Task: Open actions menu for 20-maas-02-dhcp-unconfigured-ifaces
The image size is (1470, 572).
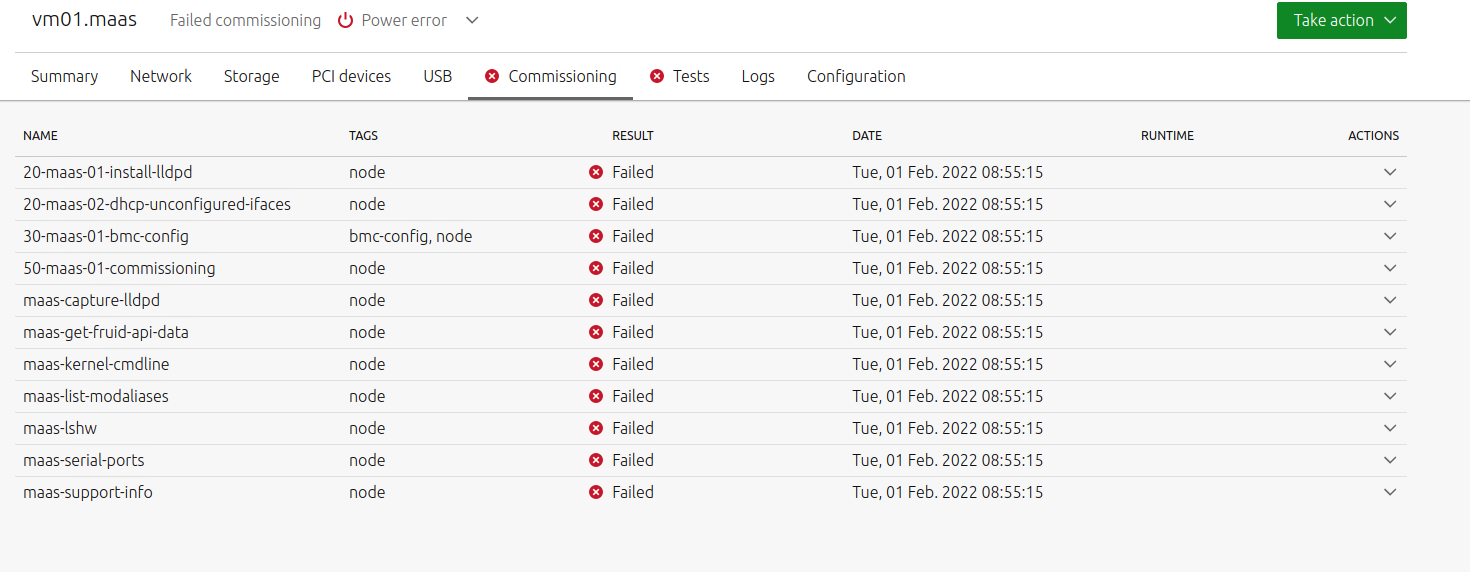Action: (x=1389, y=204)
